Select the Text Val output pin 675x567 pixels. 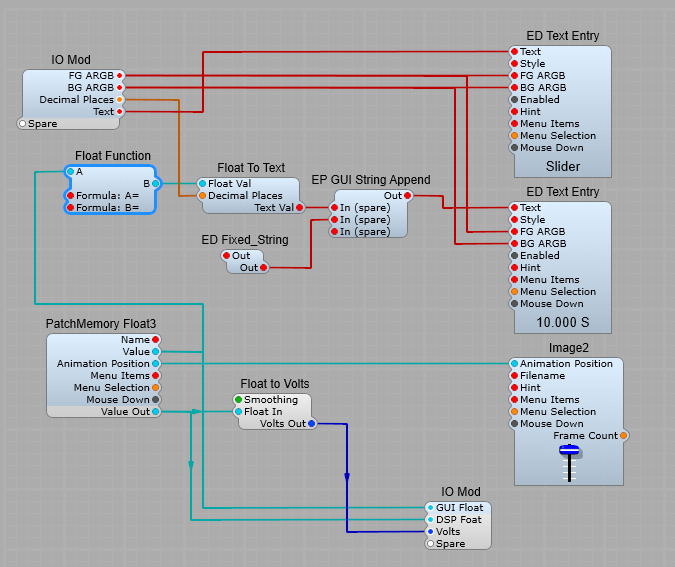tap(299, 208)
